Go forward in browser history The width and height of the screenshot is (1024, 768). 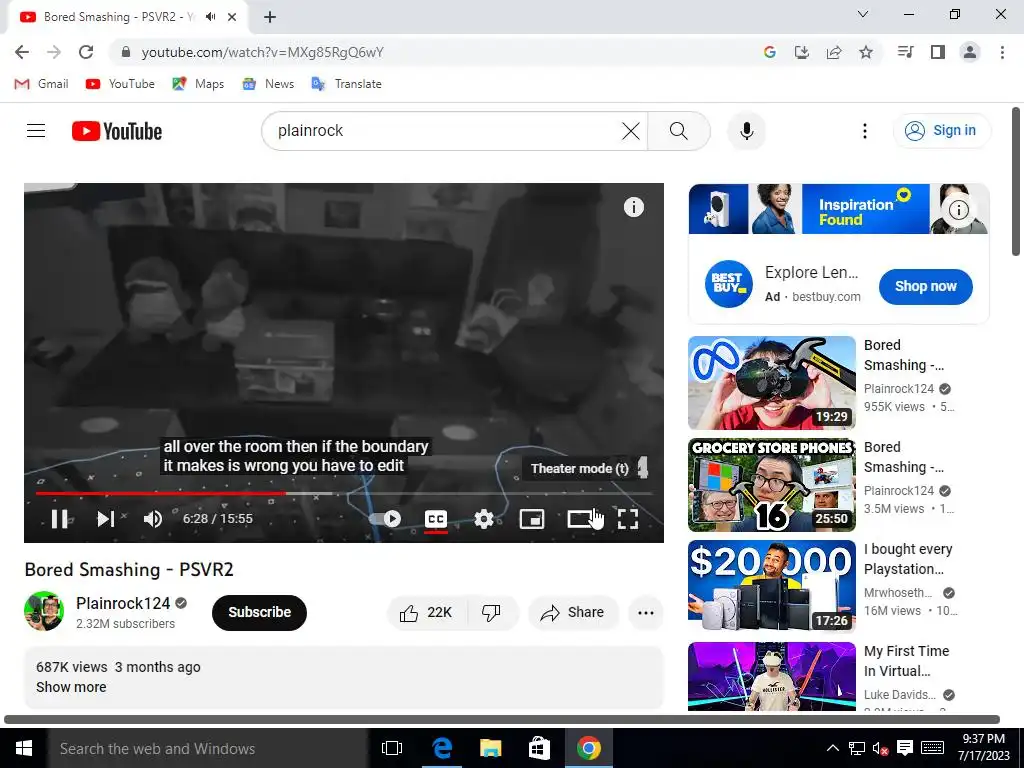[x=54, y=52]
